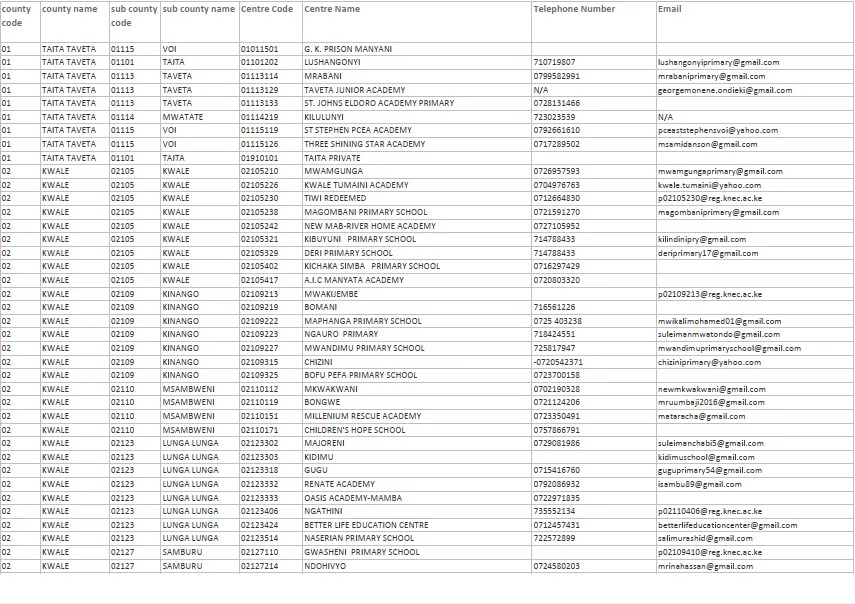Click the Centre Name column header
The image size is (855, 604).
[x=332, y=9]
